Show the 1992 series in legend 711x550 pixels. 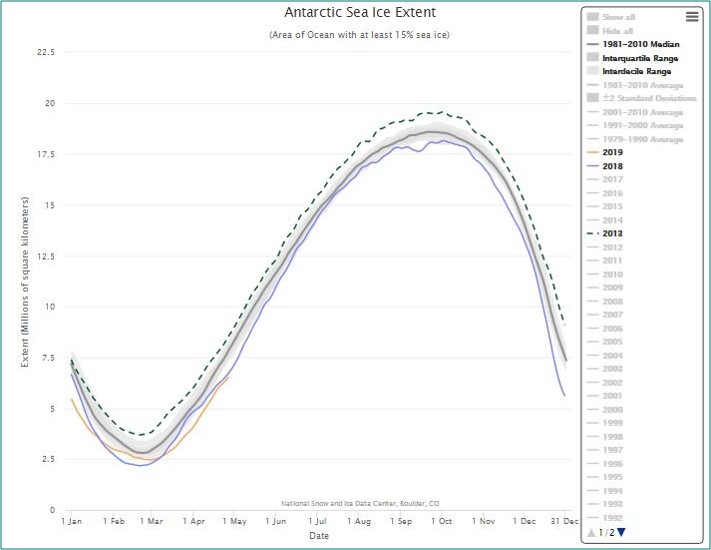pyautogui.click(x=612, y=517)
